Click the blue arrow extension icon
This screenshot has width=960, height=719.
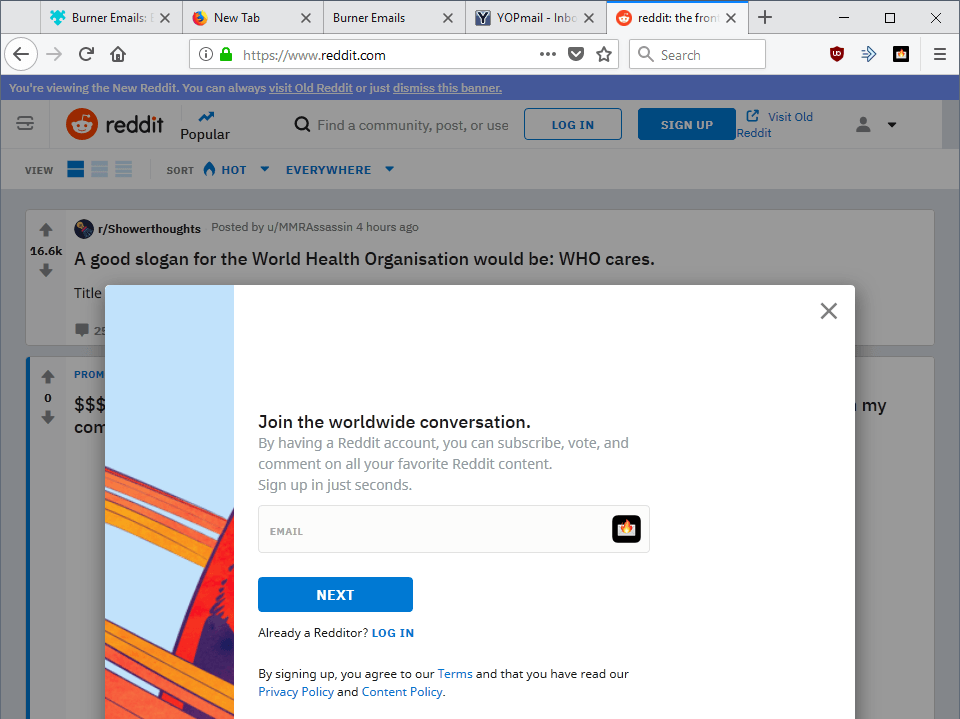[x=869, y=55]
